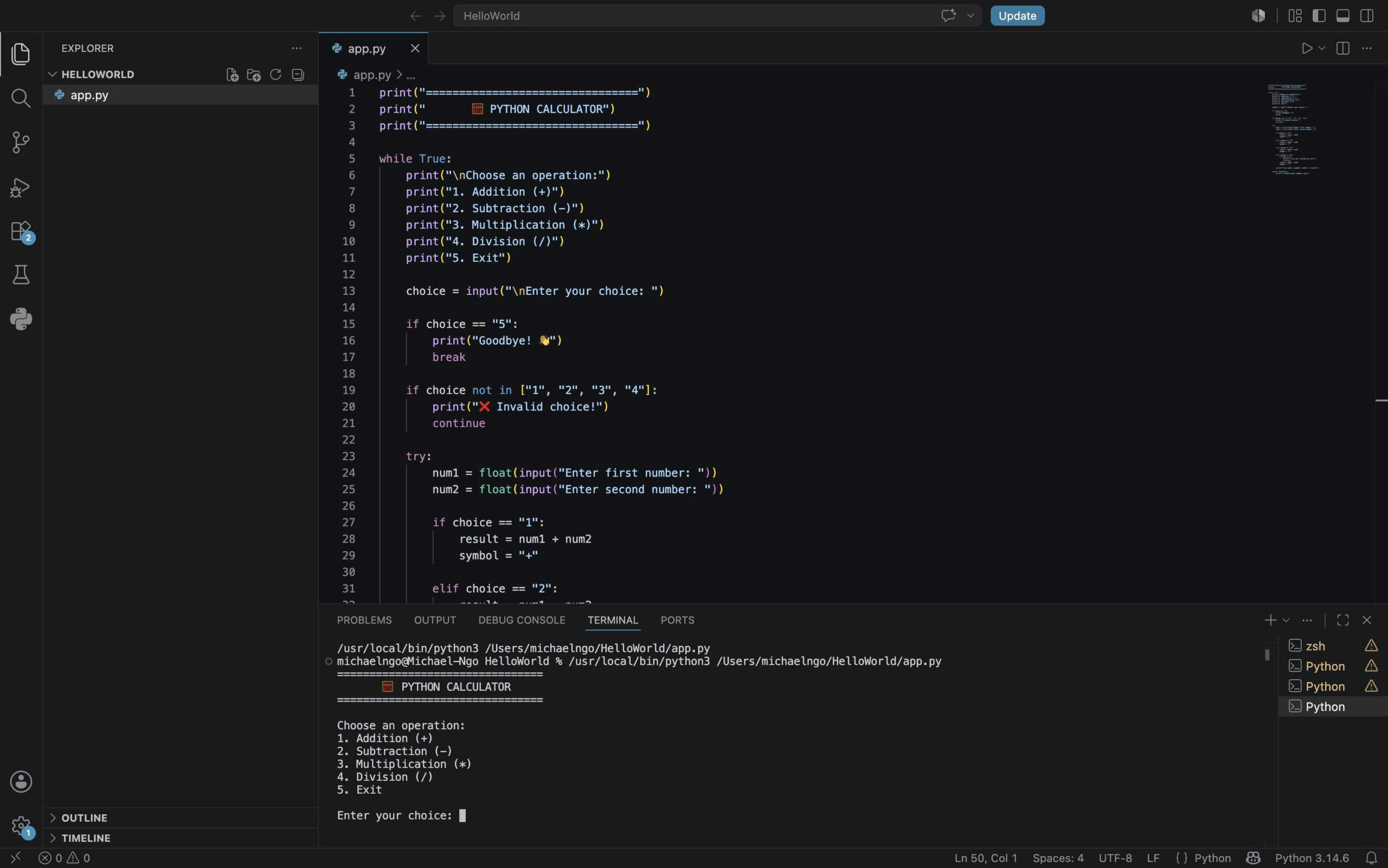The image size is (1388, 868).
Task: Open the Explorer view in activity bar
Action: pos(21,53)
